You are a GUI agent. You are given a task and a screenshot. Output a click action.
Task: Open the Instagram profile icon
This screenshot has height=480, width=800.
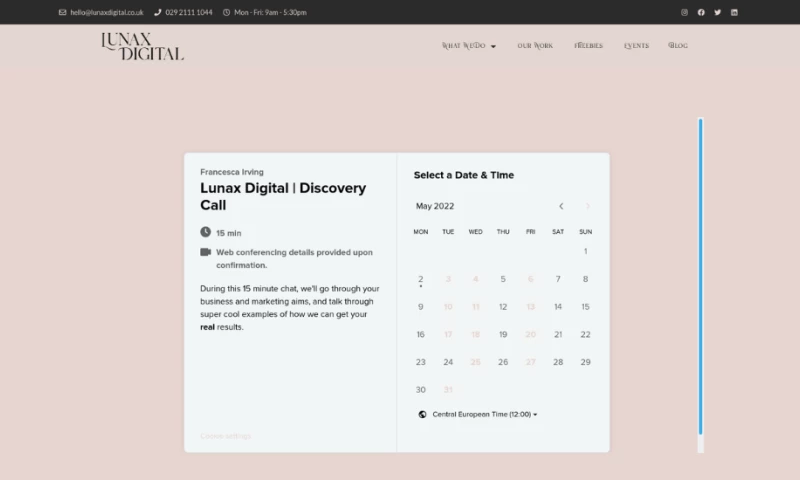(x=684, y=12)
